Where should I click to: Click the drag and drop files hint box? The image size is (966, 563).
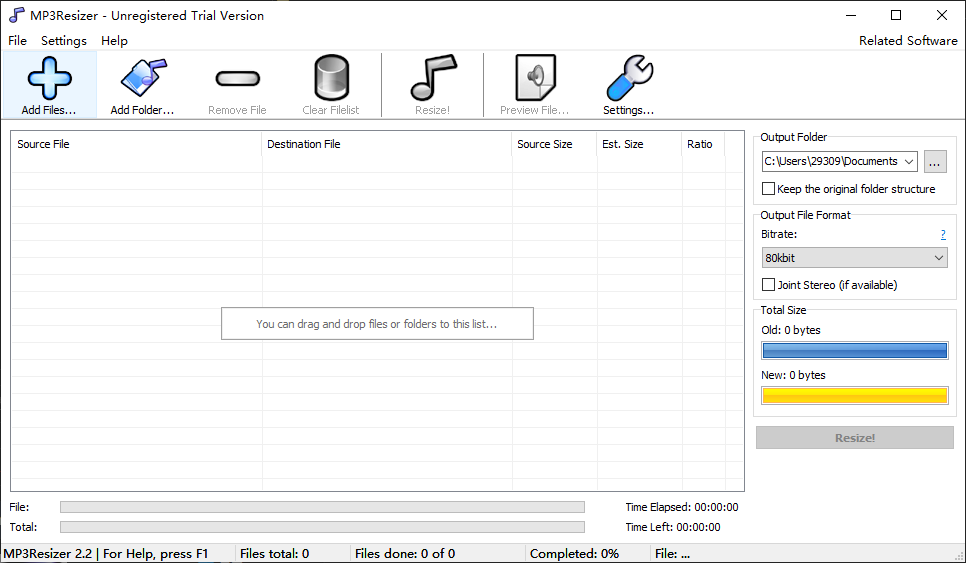(377, 323)
